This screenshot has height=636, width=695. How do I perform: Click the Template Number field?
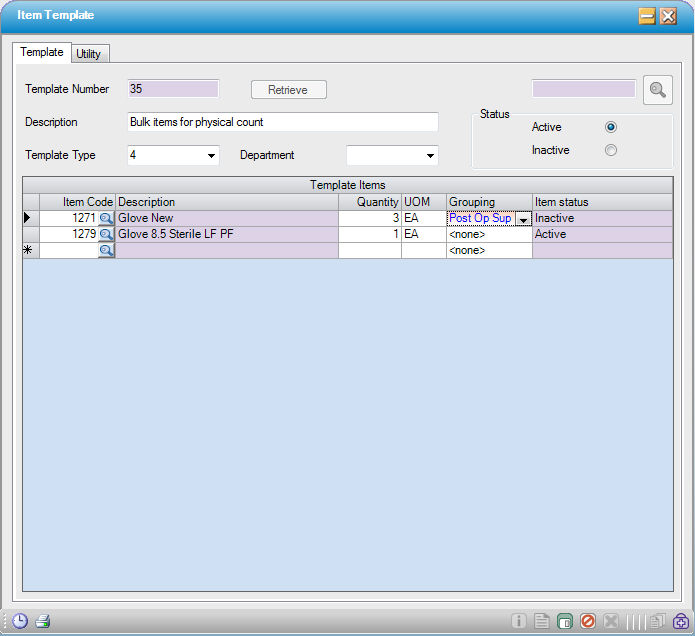coord(173,89)
